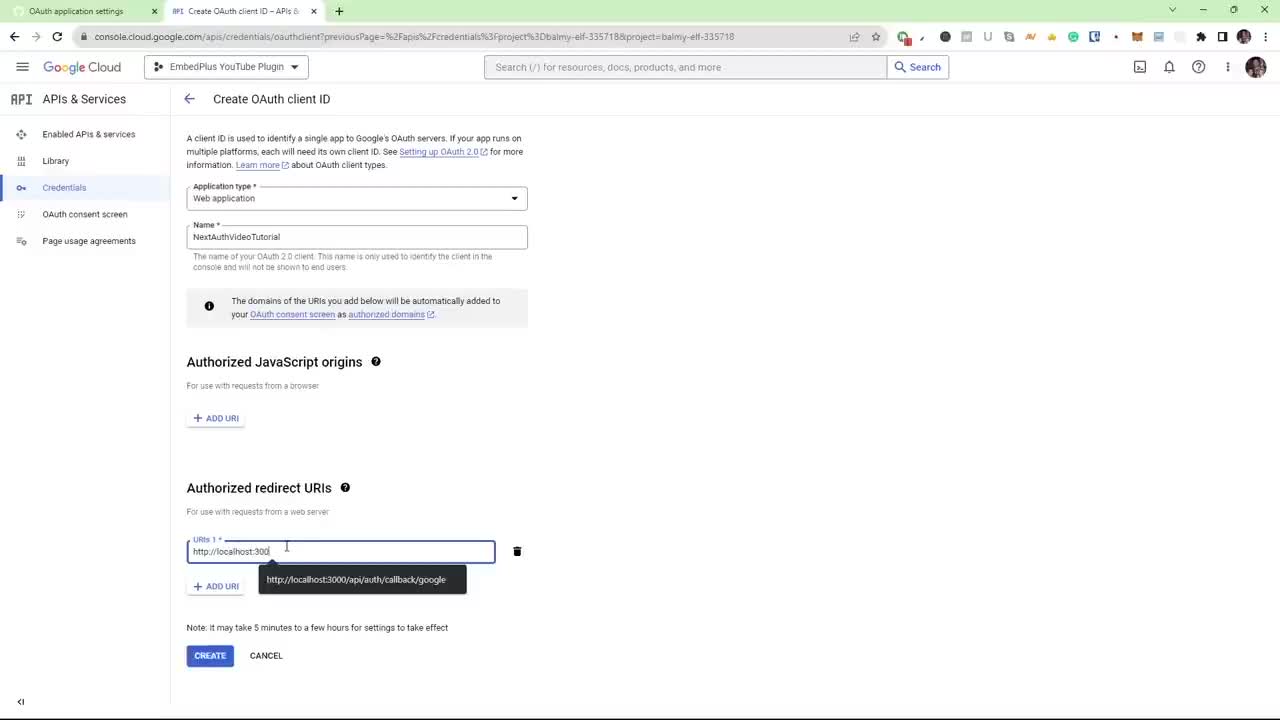
Task: Collapse the APIs & Services side navigation
Action: (21, 702)
